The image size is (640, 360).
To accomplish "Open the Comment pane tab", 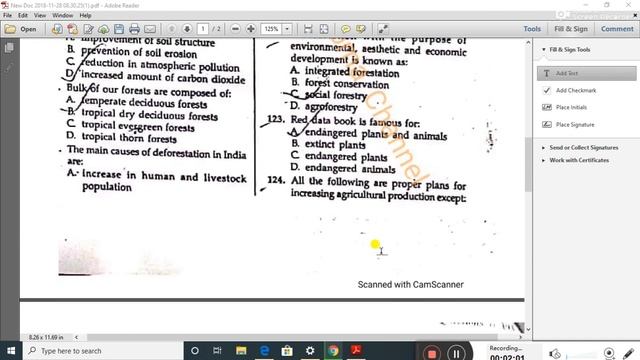I will tap(617, 29).
